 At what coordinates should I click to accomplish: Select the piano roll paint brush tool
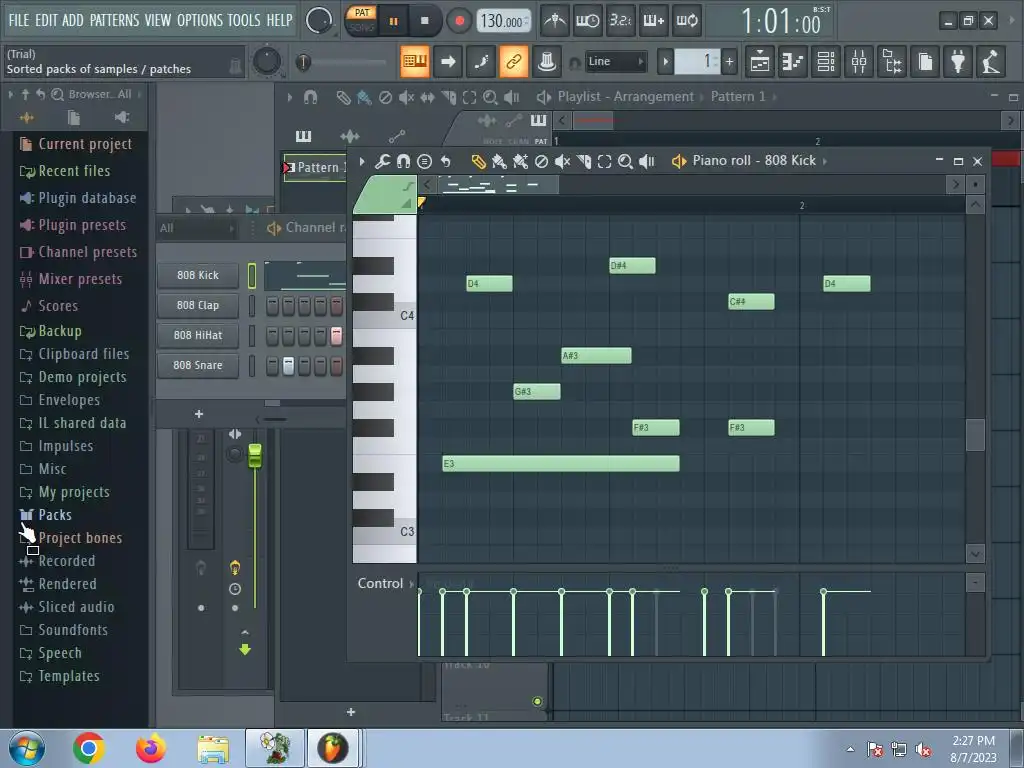pyautogui.click(x=500, y=161)
